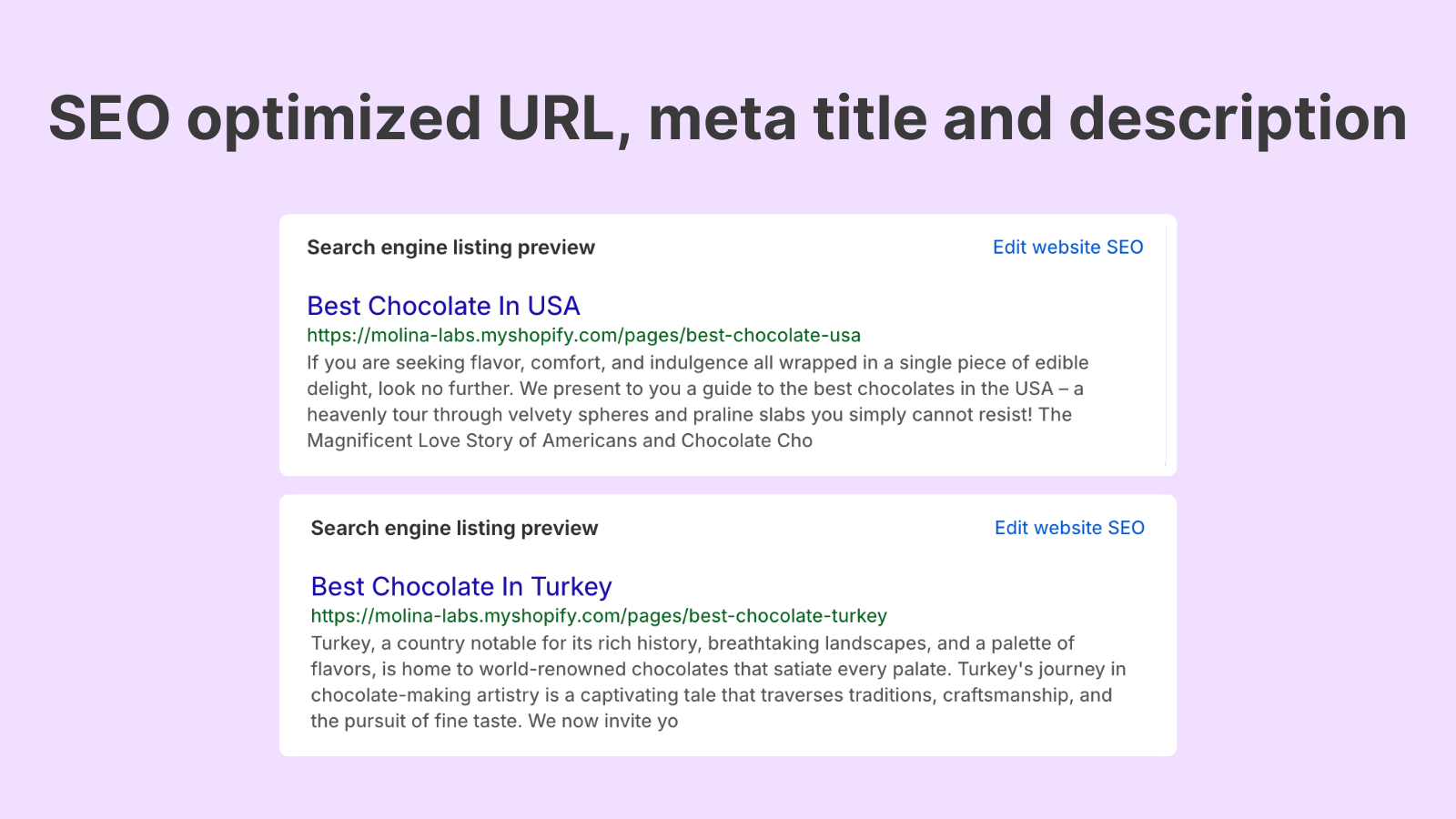Click the "Magnificent Love Story of Americans" line
The width and height of the screenshot is (1456, 819).
559,440
